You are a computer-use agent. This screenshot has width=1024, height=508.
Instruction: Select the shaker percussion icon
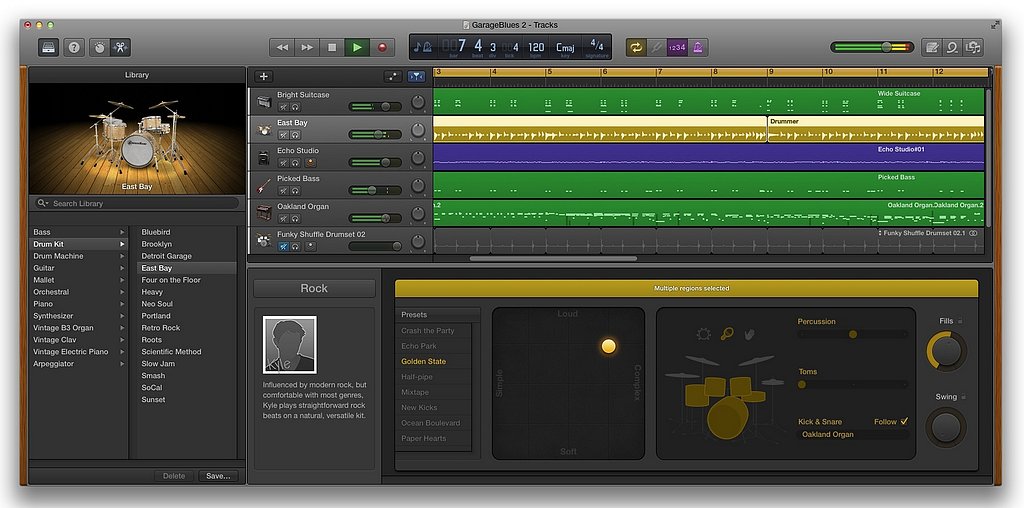point(727,334)
